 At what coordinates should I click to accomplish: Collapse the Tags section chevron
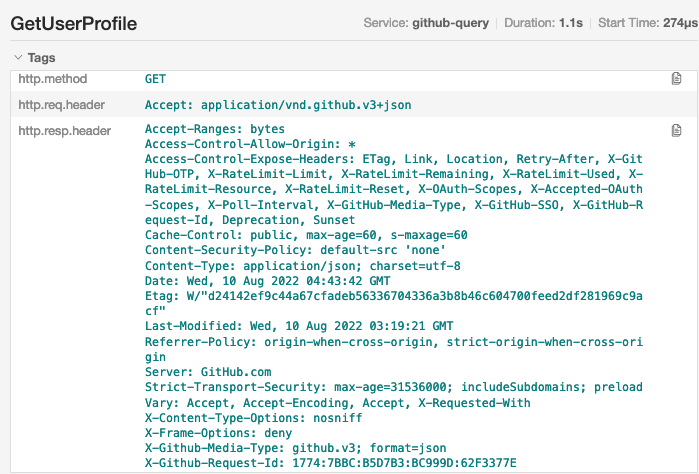click(17, 58)
